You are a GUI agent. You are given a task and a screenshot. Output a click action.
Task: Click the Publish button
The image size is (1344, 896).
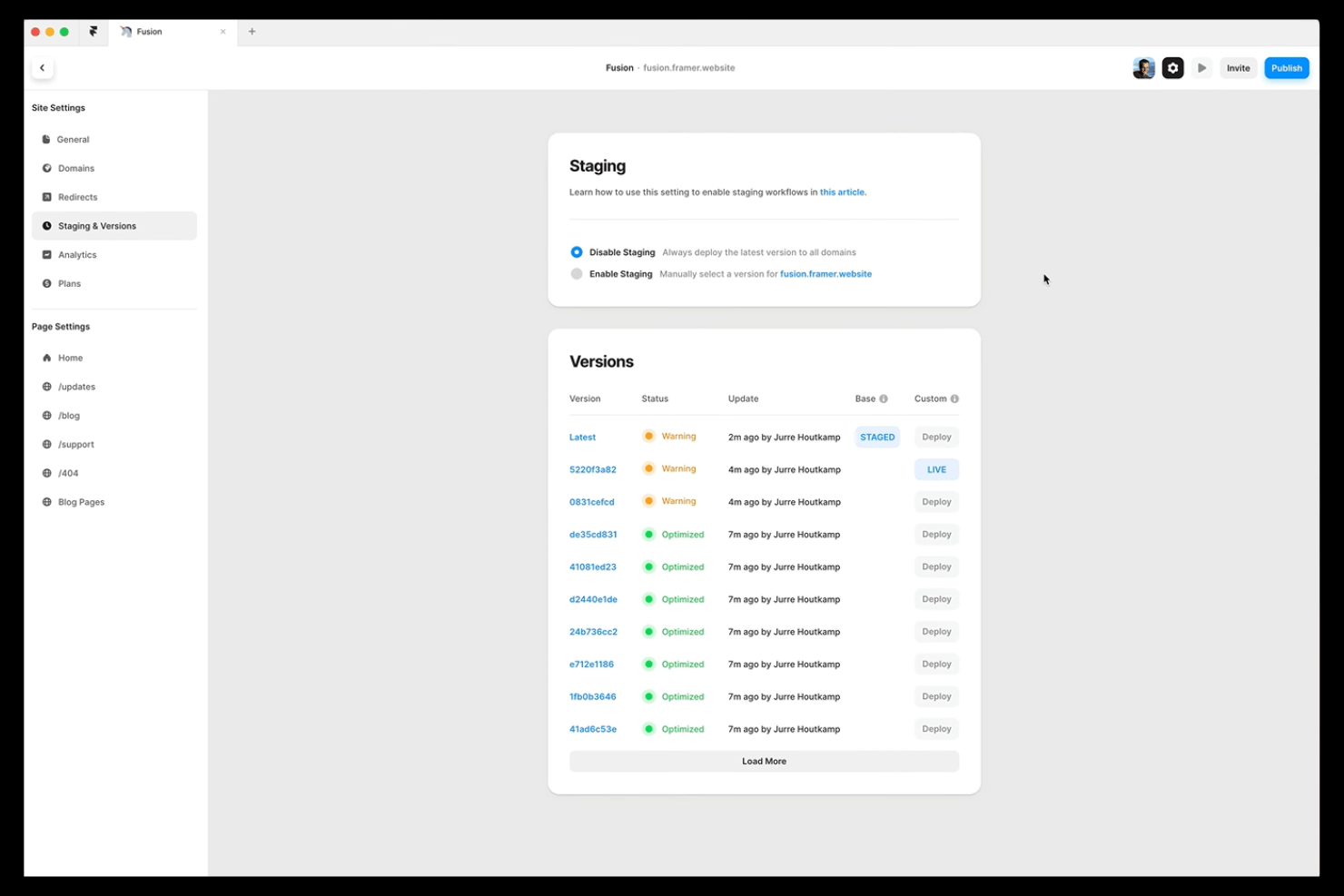[x=1286, y=68]
